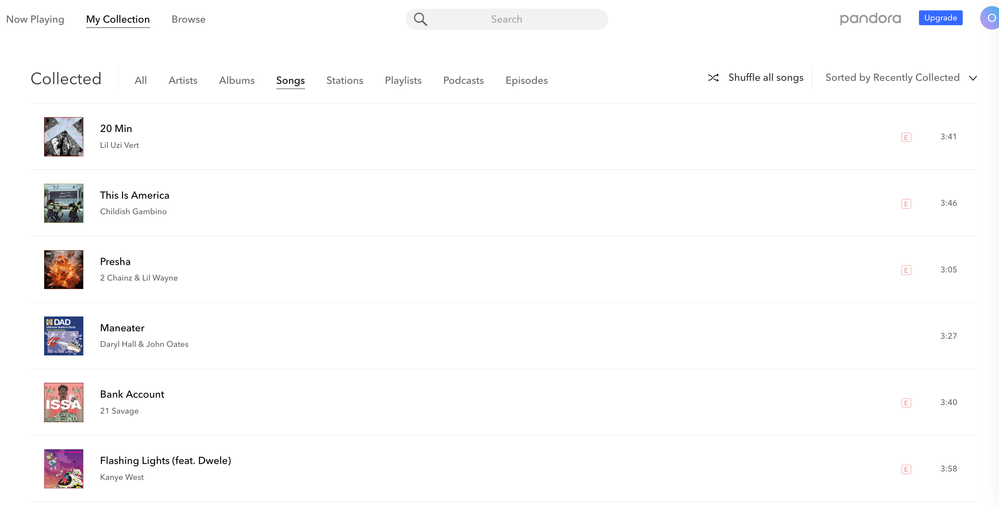Open song title This Is America
The width and height of the screenshot is (999, 507).
pos(134,195)
